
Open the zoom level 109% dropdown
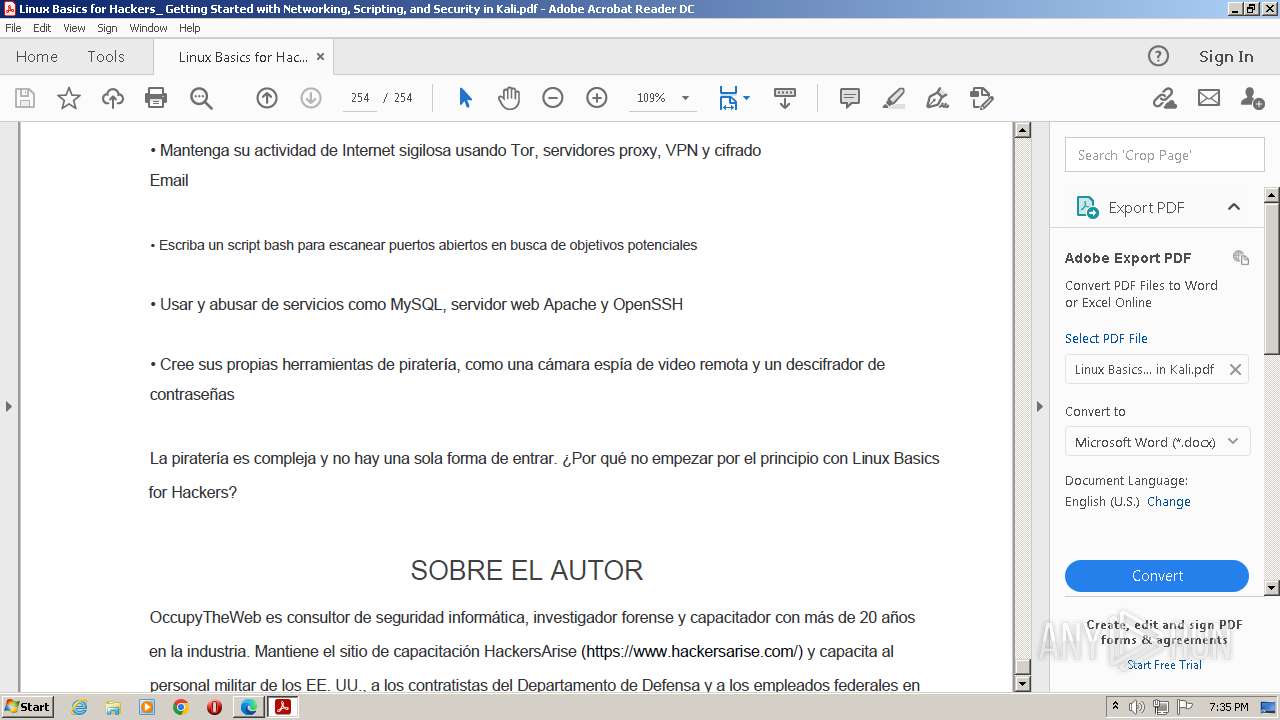(x=685, y=98)
